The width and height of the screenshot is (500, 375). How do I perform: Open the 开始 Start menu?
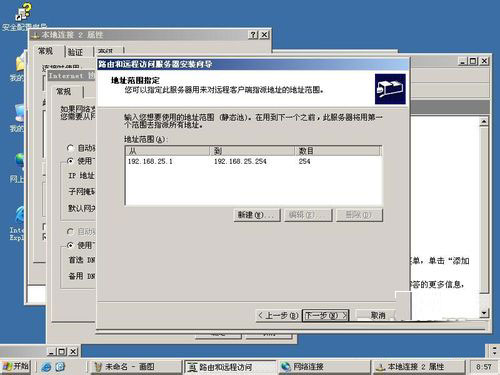(x=16, y=366)
